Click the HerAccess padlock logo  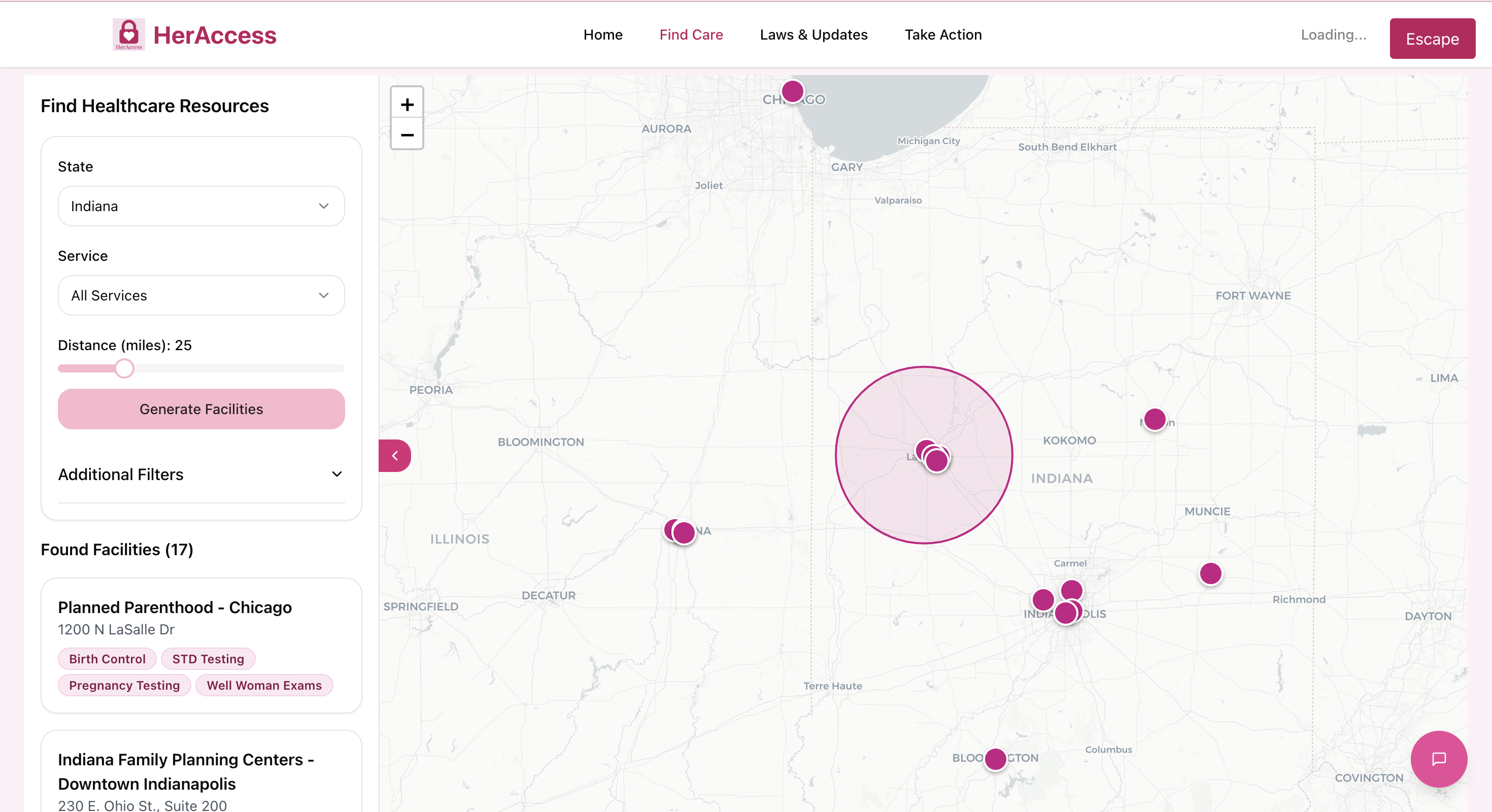pyautogui.click(x=128, y=34)
